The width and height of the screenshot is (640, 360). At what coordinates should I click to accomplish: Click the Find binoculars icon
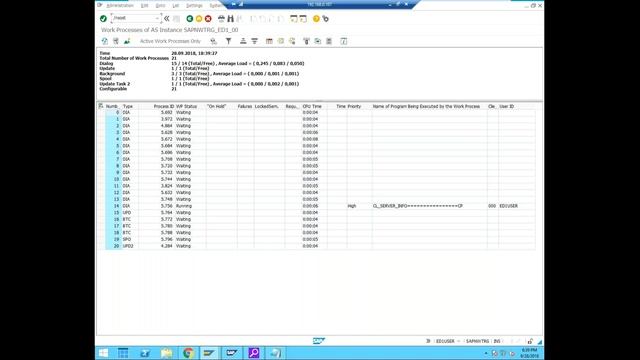pos(231,18)
